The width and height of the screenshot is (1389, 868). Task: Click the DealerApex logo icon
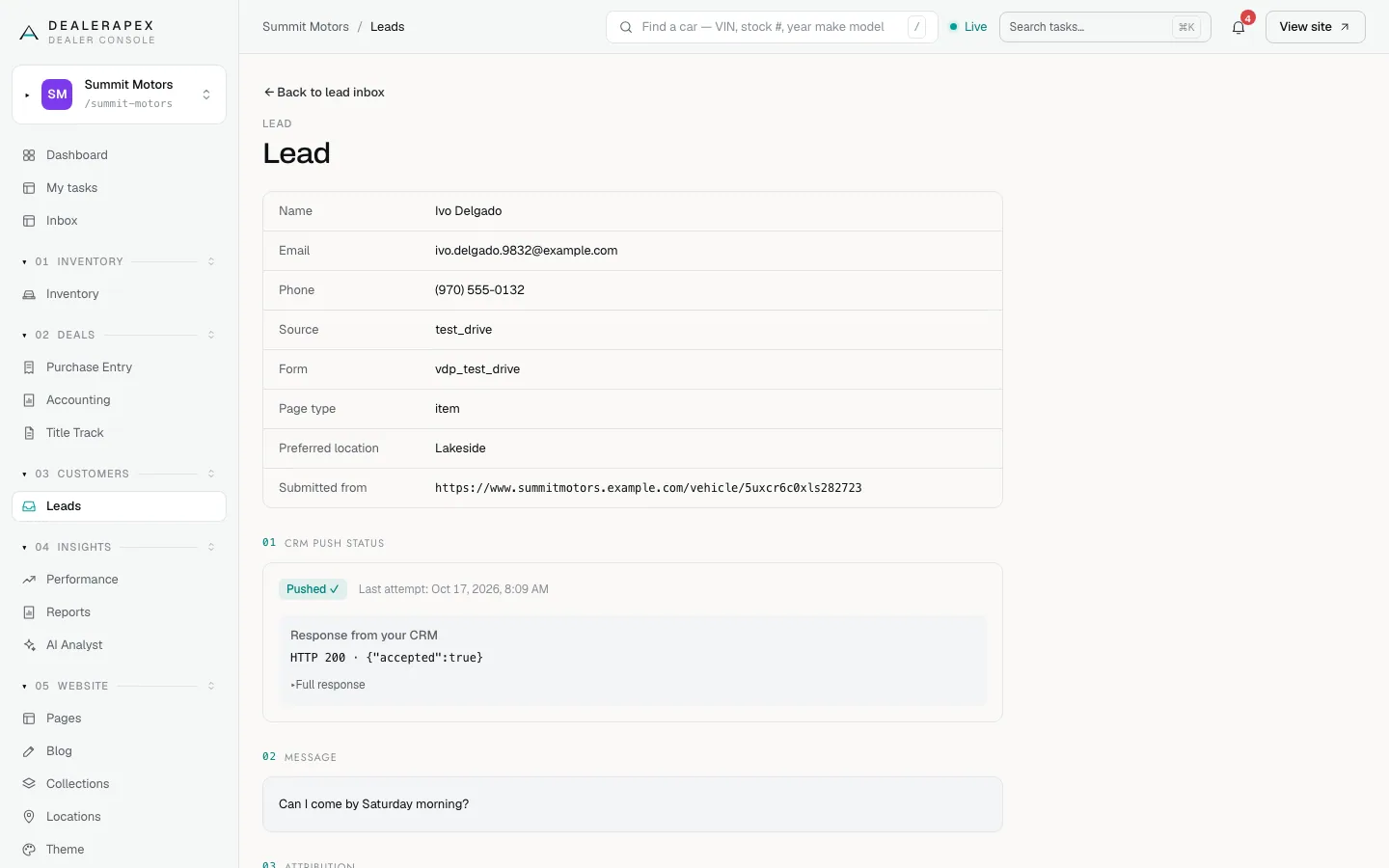(x=29, y=33)
